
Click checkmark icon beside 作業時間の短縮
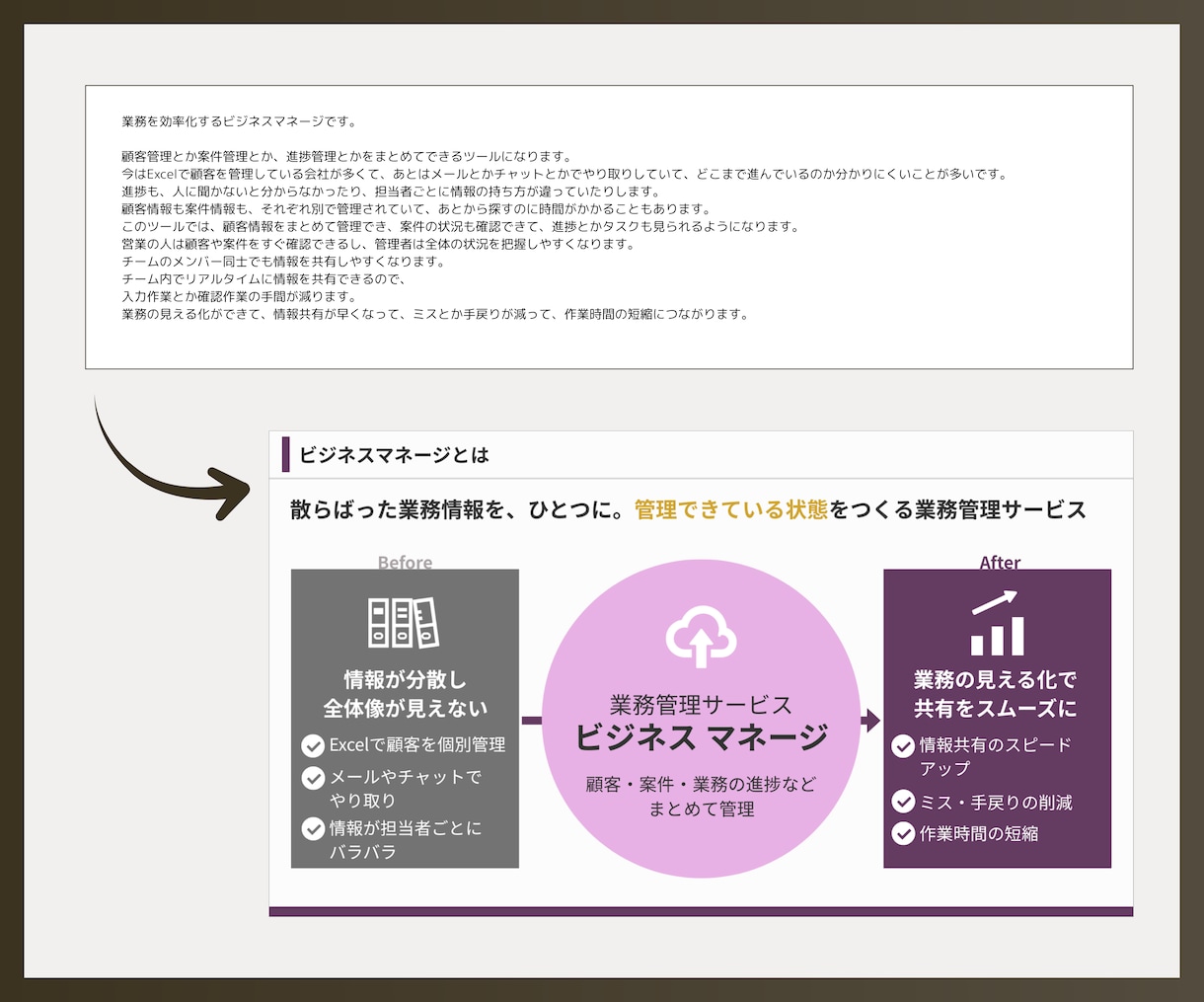[903, 833]
